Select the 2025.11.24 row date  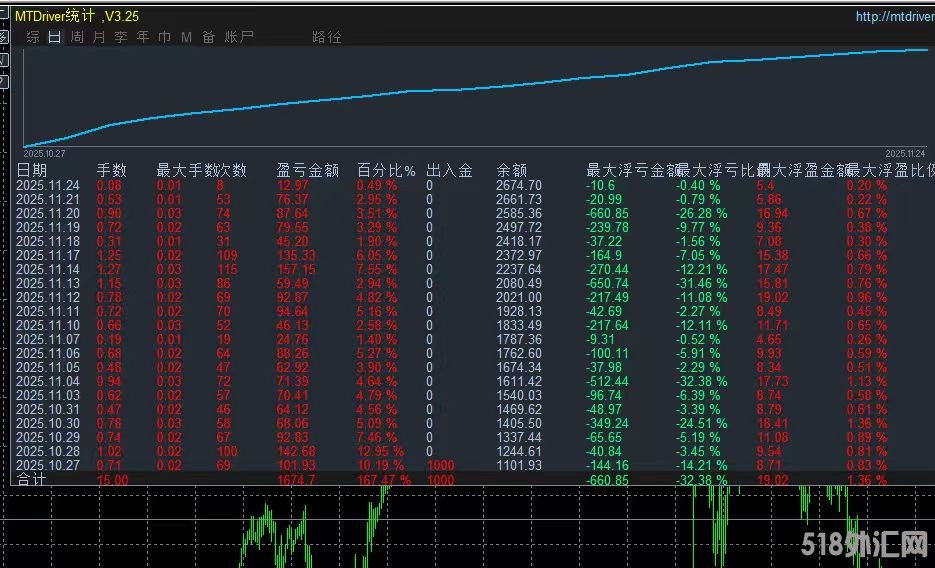pos(47,185)
